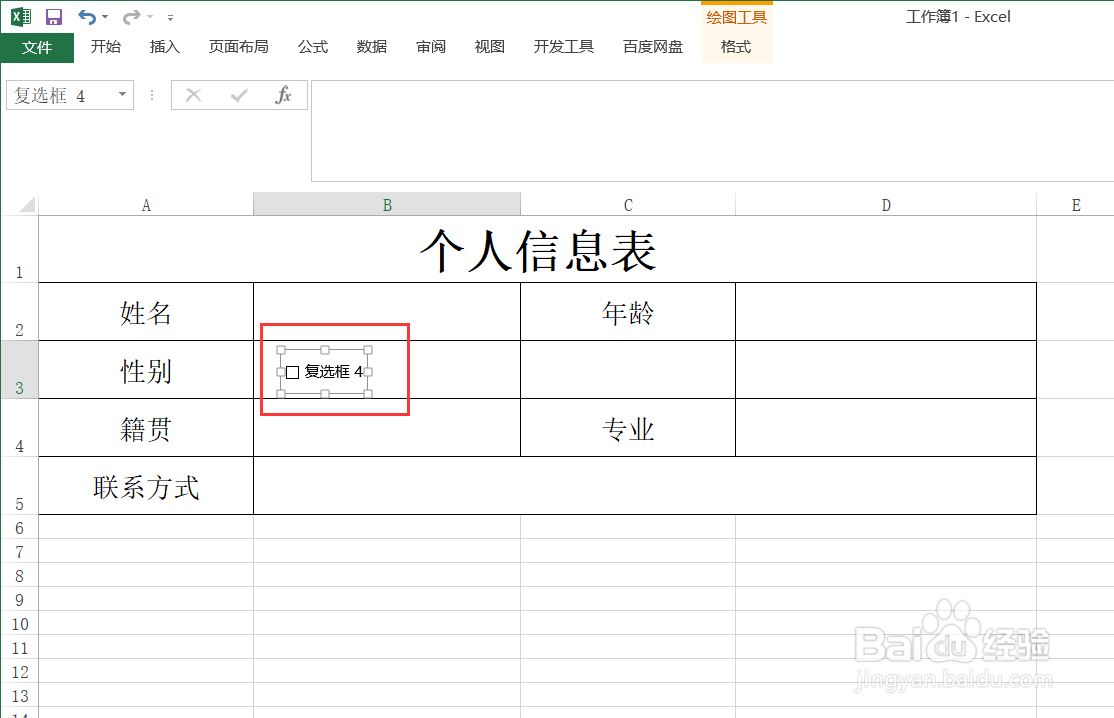Viewport: 1114px width, 718px height.
Task: Click the Redo arrow icon
Action: [131, 16]
